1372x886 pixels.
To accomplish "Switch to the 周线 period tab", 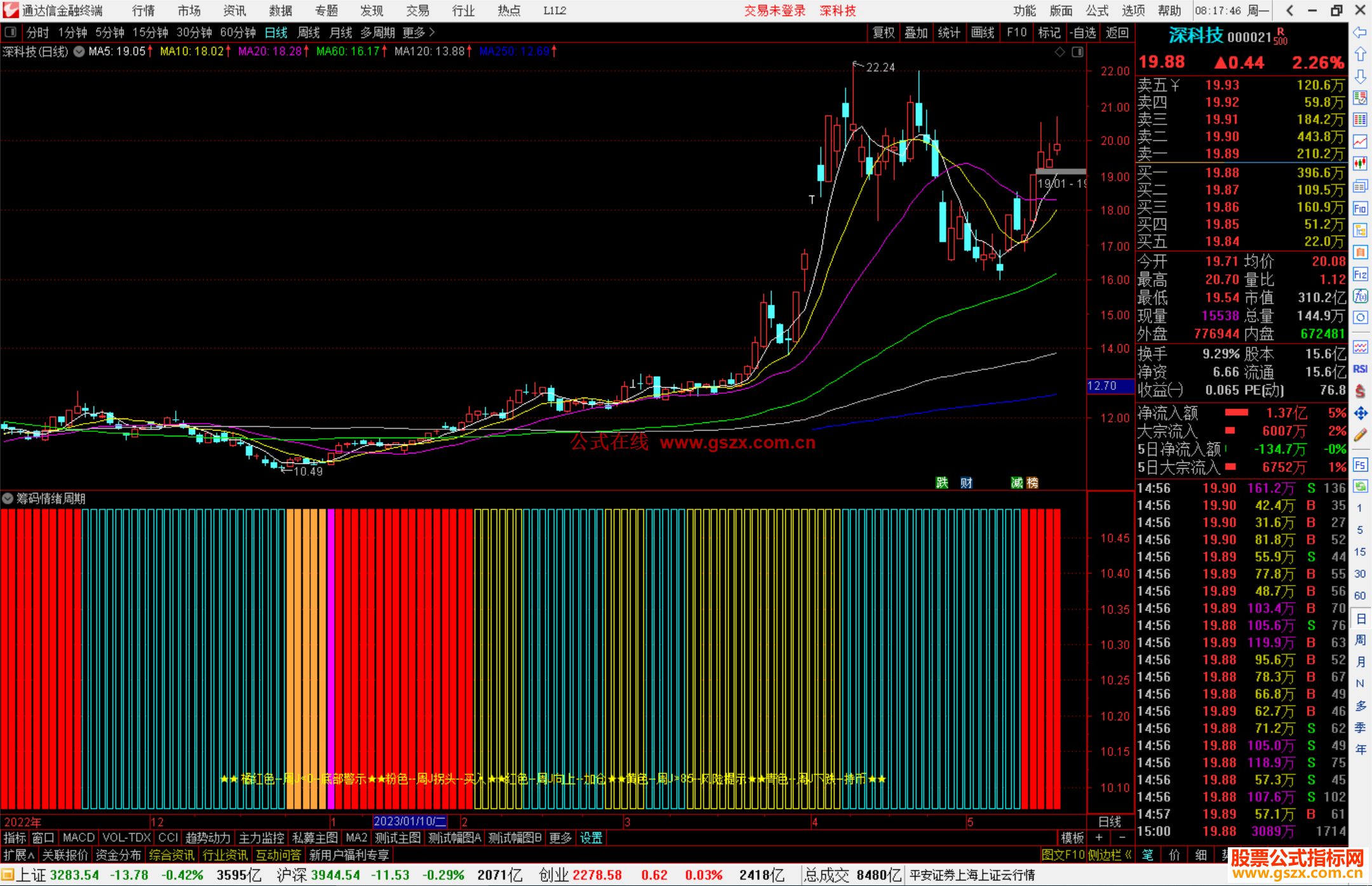I will 309,32.
